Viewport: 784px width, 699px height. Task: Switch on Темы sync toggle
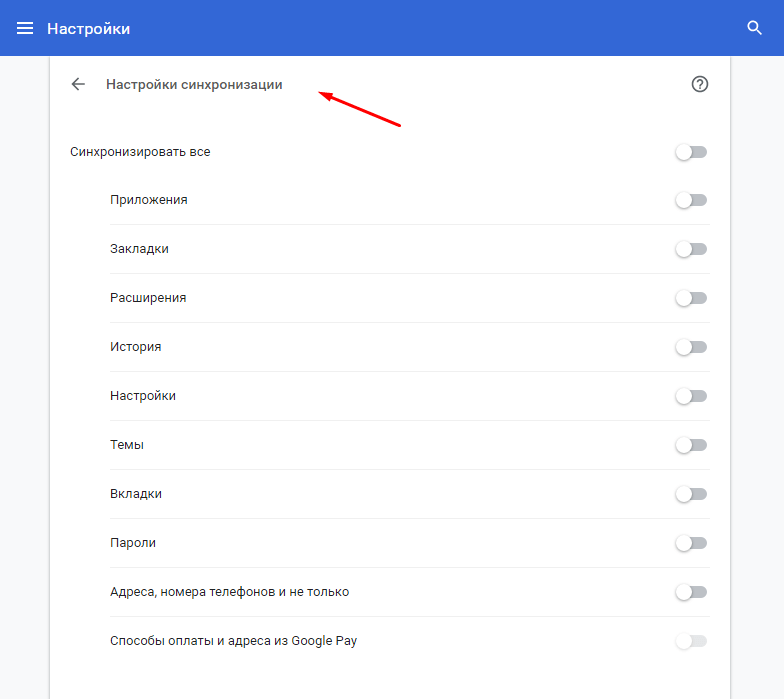691,445
